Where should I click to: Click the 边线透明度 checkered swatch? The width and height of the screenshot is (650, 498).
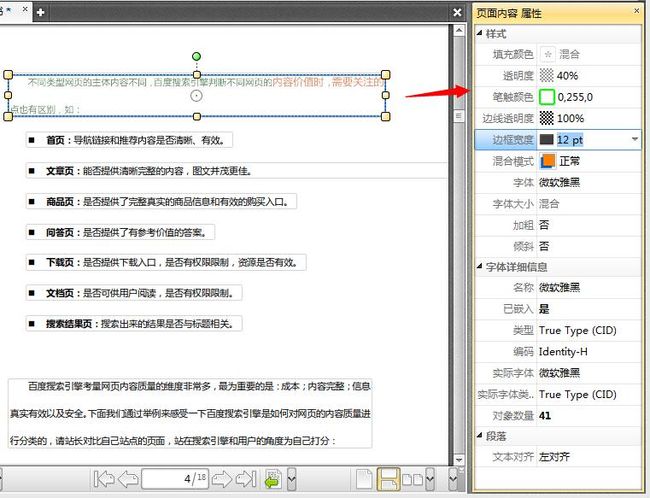pos(546,118)
